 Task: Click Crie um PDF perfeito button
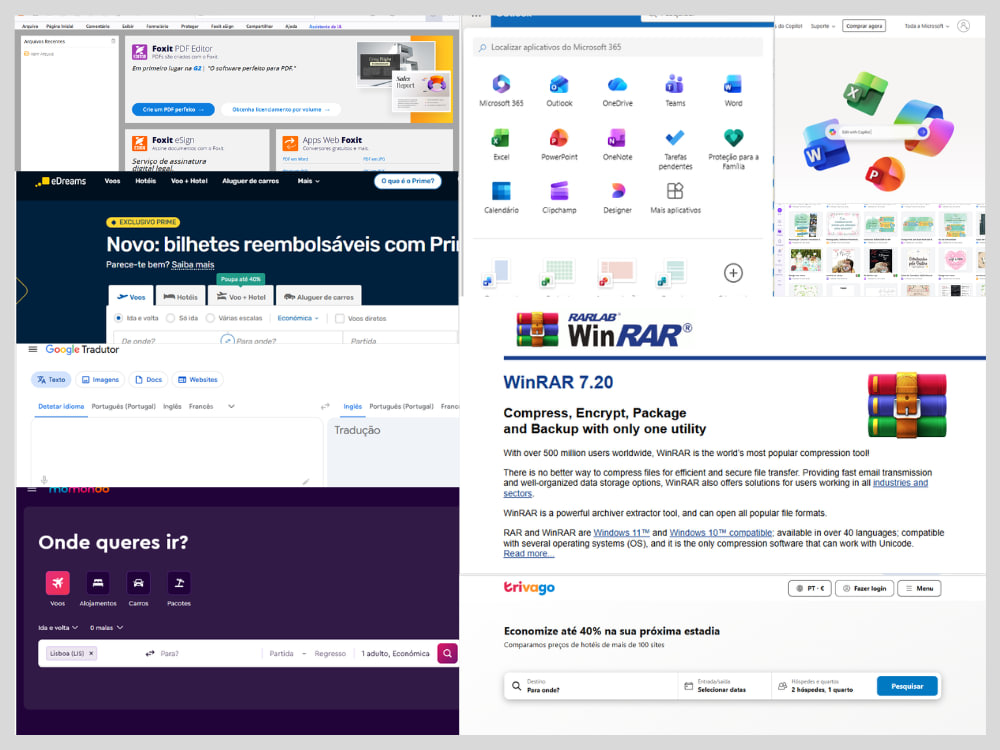tap(173, 110)
